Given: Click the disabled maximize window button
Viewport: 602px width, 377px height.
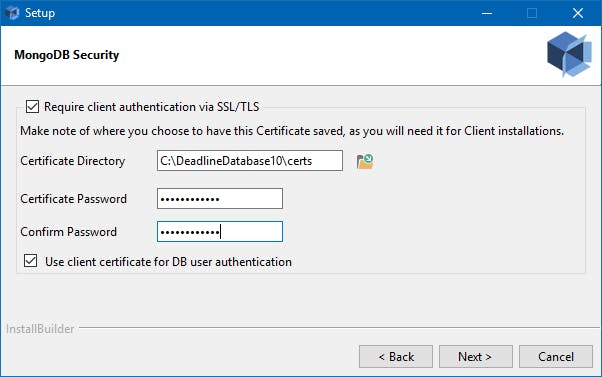Looking at the screenshot, I should coord(532,13).
